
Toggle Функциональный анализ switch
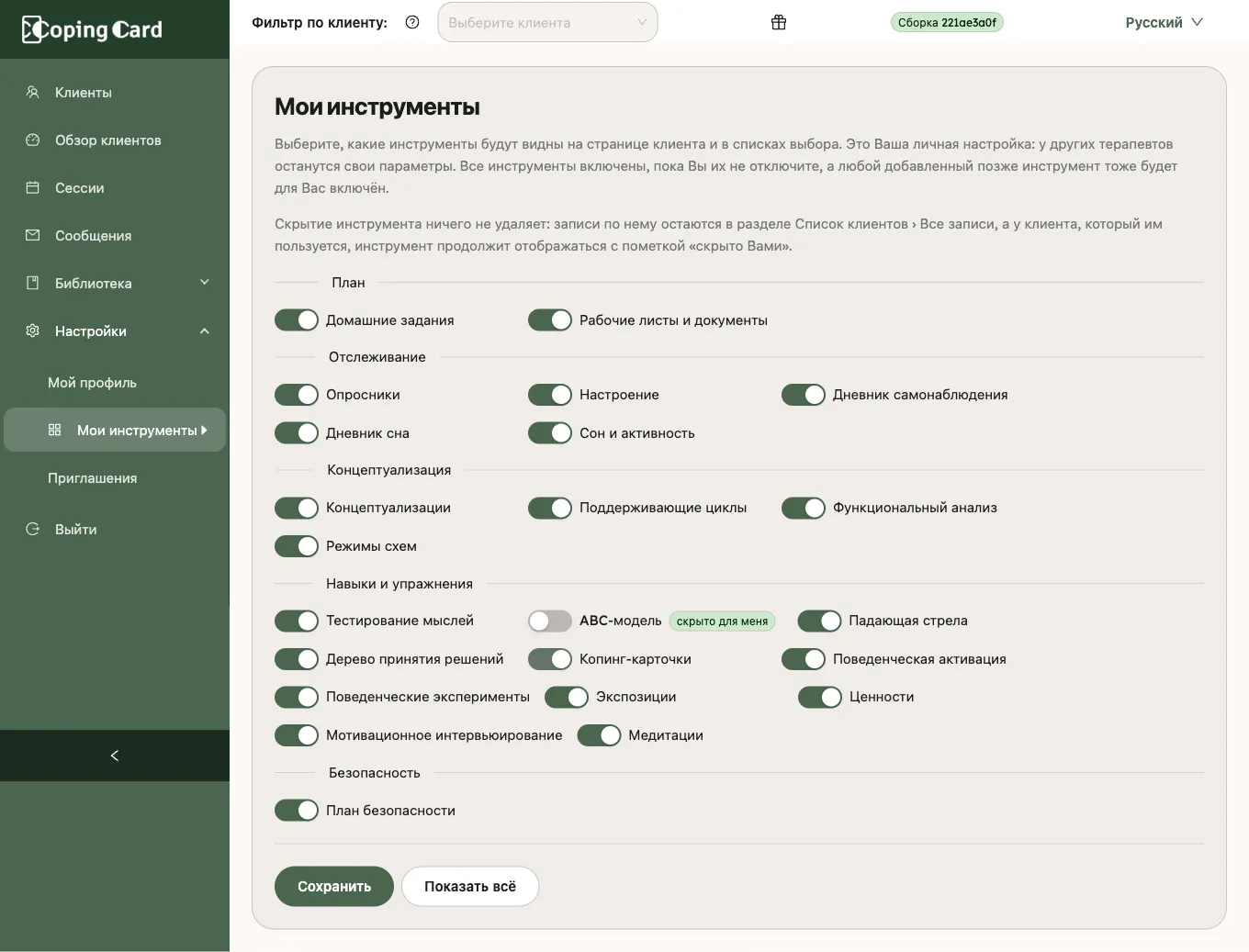[x=804, y=508]
